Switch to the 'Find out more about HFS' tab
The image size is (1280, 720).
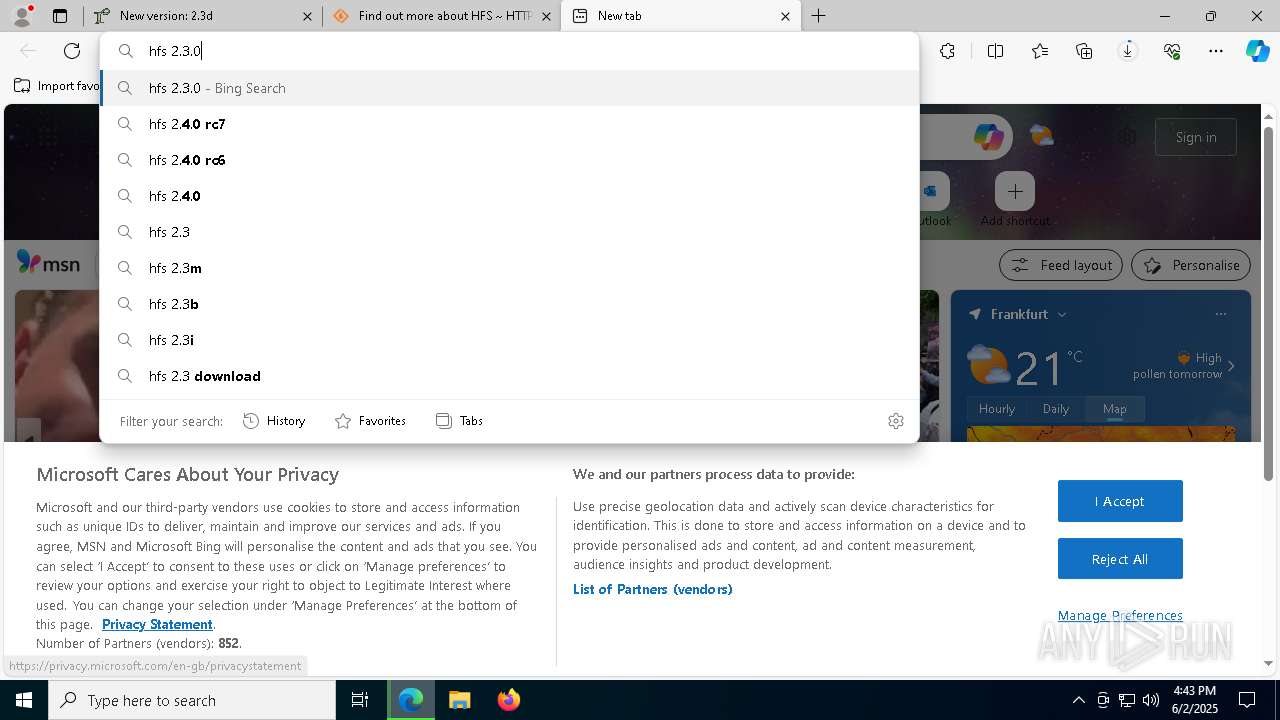pyautogui.click(x=440, y=16)
